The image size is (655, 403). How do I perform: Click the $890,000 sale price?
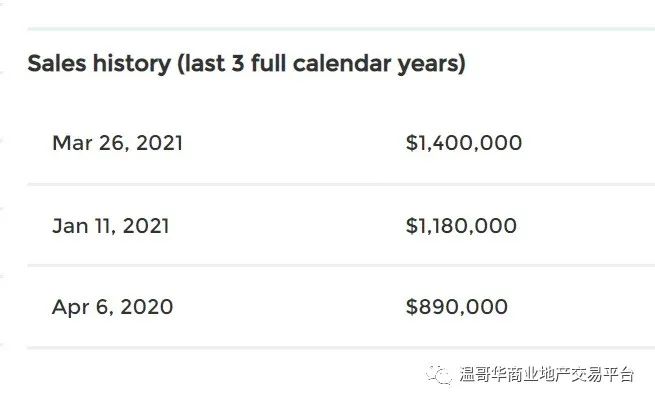click(x=457, y=307)
